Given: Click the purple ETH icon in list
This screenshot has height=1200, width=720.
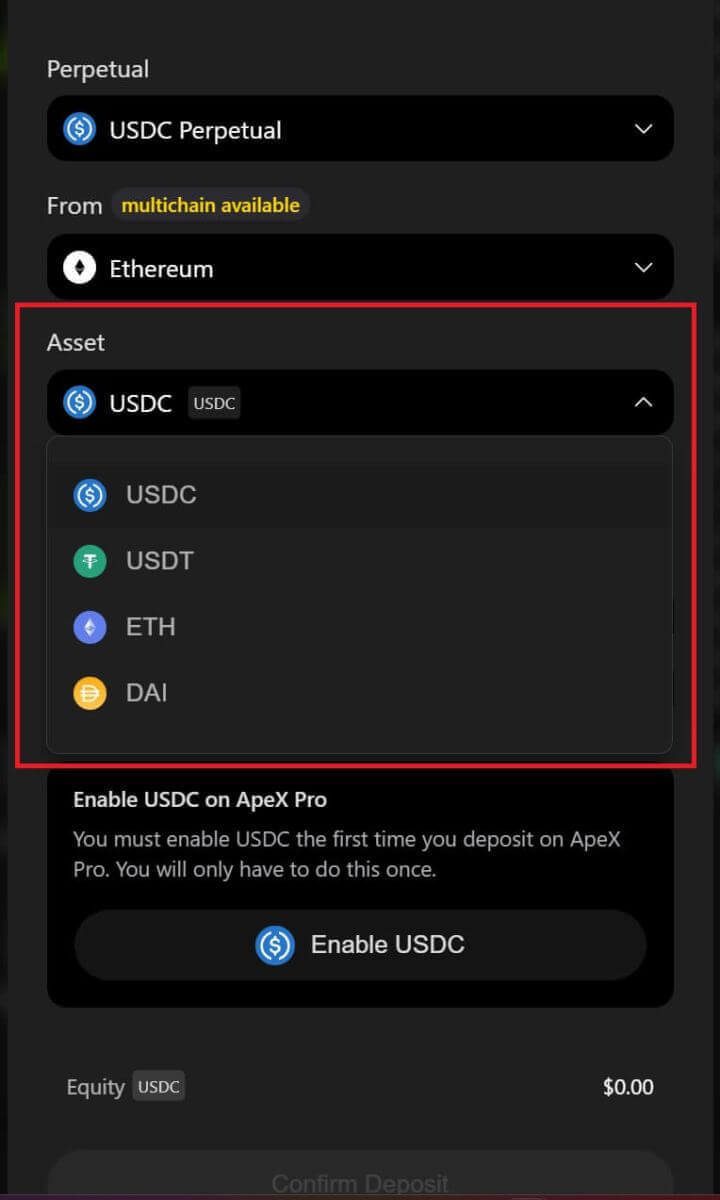Looking at the screenshot, I should pyautogui.click(x=90, y=627).
